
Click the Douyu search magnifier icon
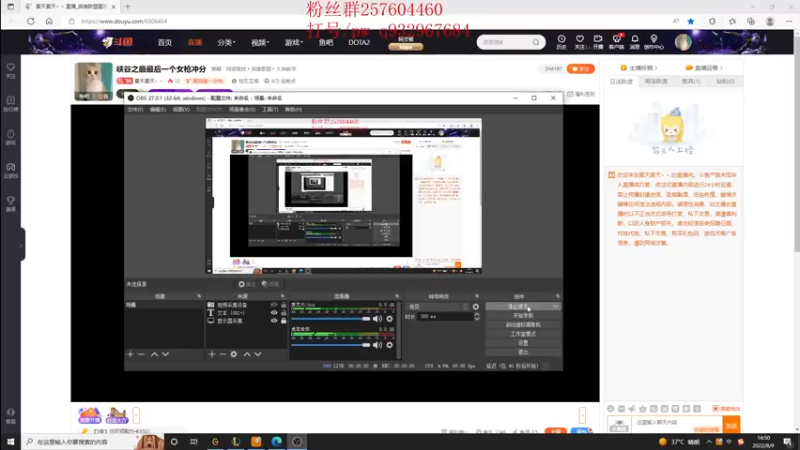click(x=536, y=42)
